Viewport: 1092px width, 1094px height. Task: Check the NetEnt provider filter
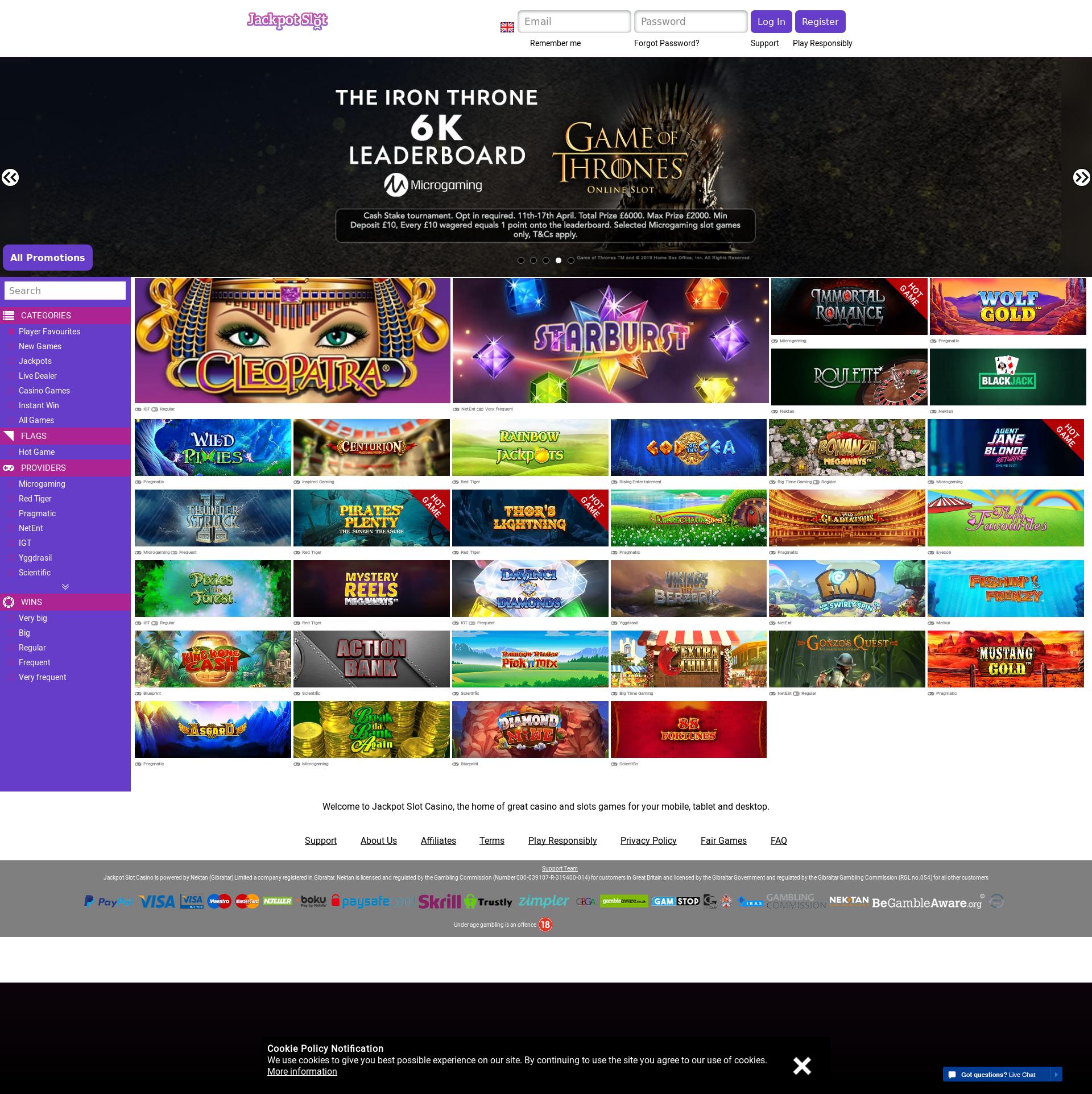click(10, 528)
